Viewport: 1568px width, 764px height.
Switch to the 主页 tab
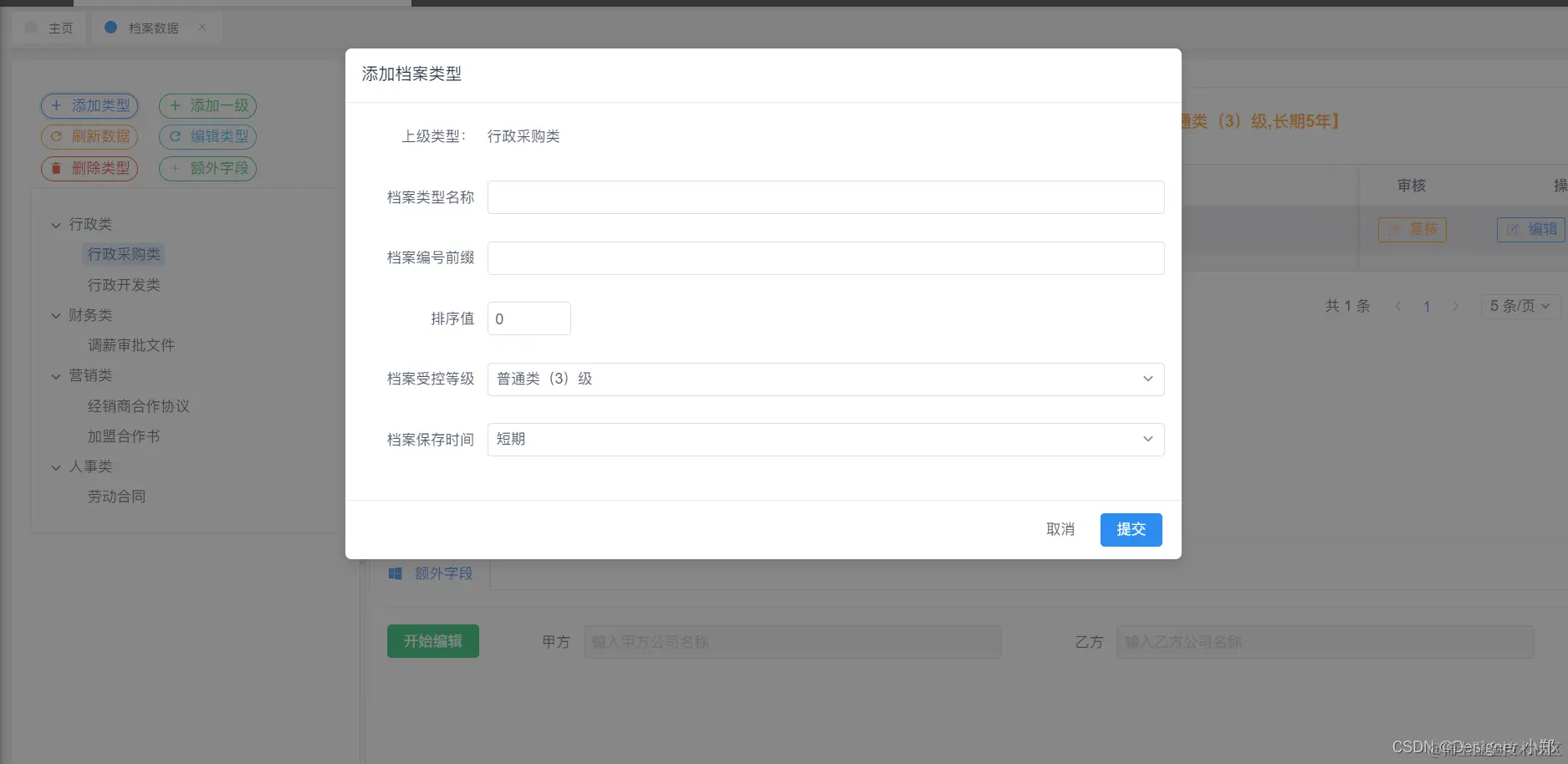(49, 28)
